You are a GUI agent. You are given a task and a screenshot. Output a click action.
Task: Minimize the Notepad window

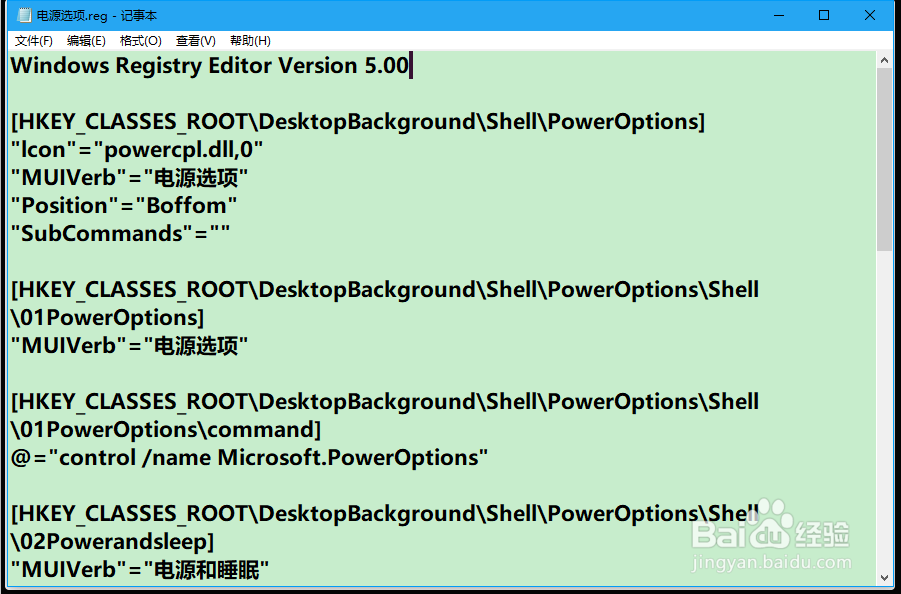tap(779, 16)
